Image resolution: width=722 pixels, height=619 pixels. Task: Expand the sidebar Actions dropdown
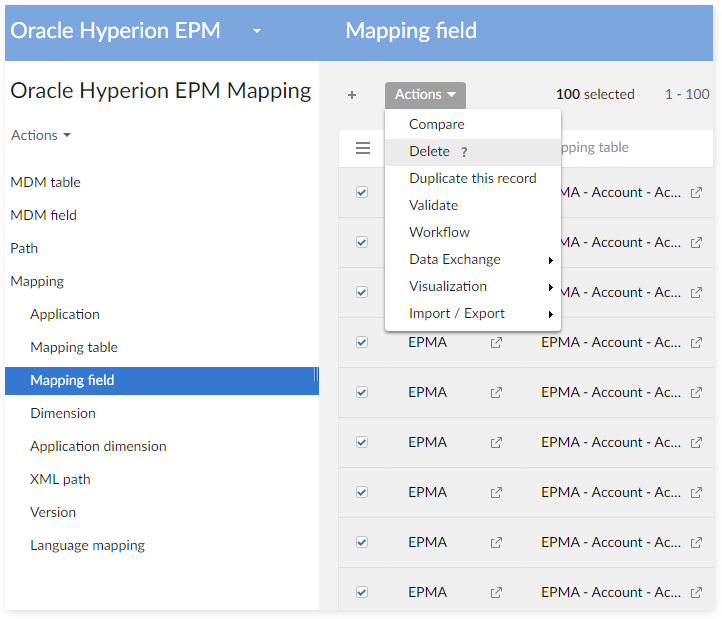coord(41,135)
